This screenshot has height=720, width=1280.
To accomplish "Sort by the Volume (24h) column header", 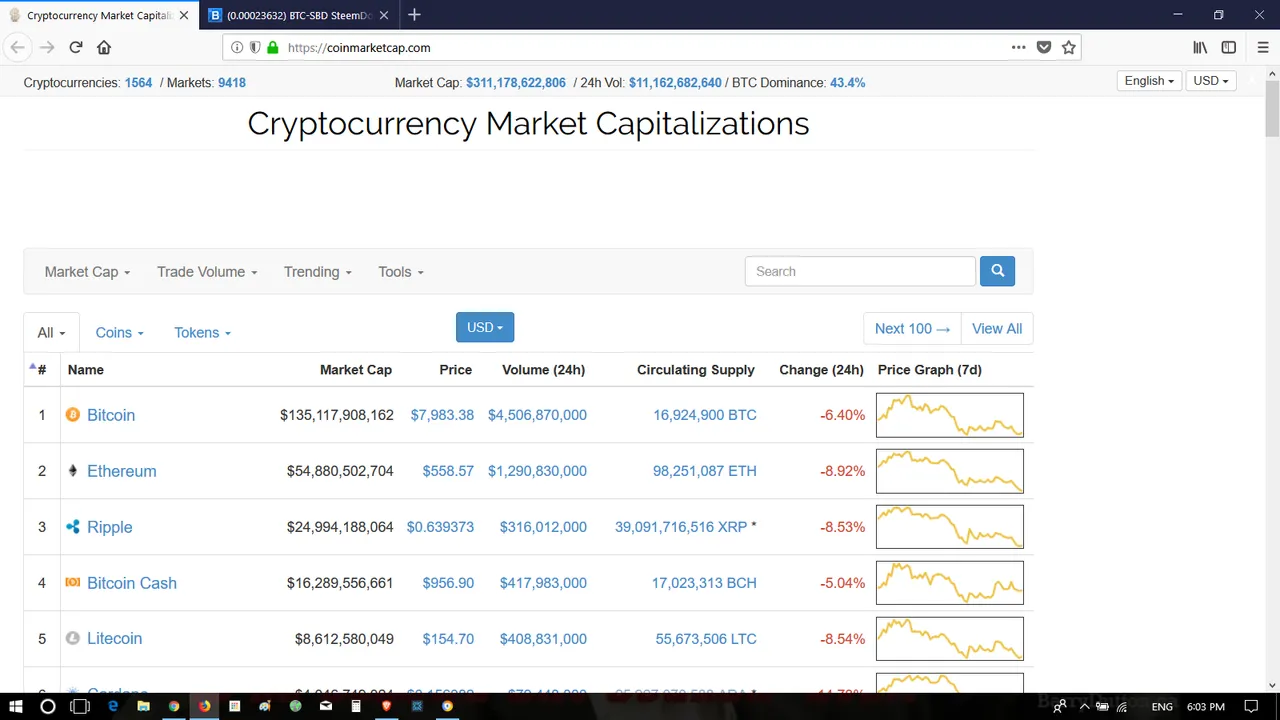I will [x=543, y=370].
